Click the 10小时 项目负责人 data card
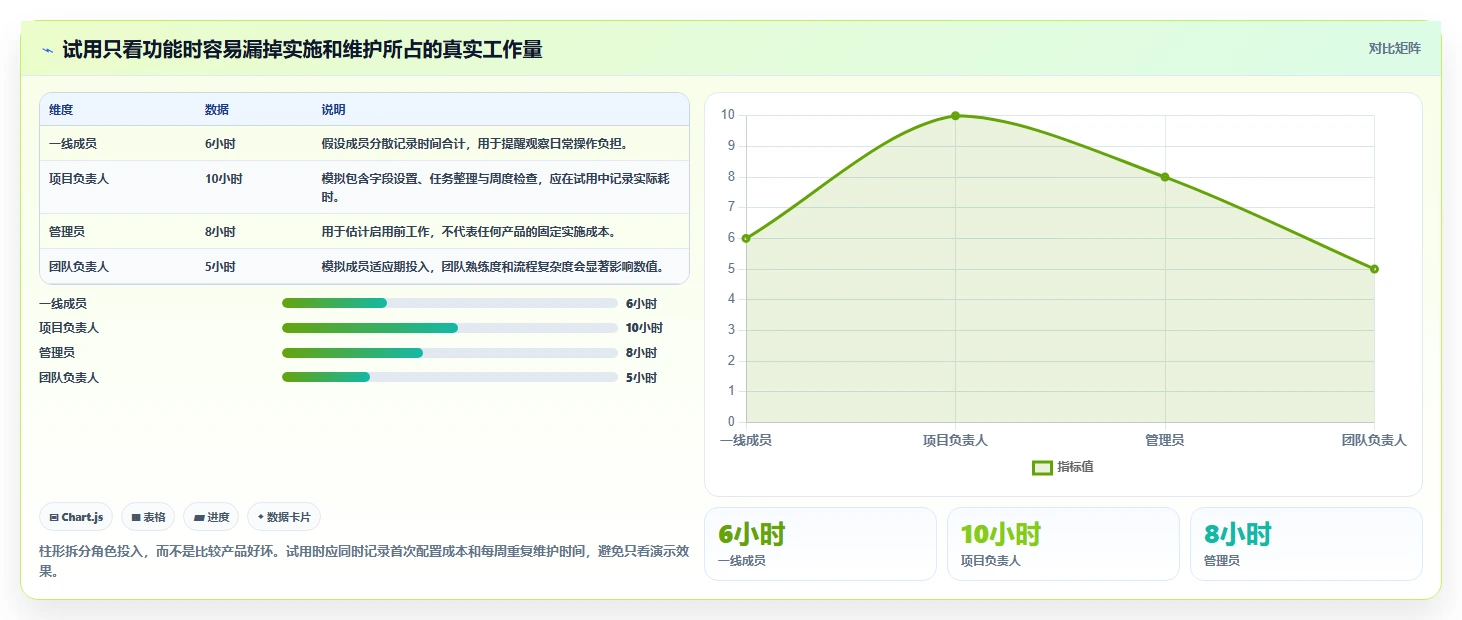Viewport: 1462px width, 620px height. tap(1063, 544)
